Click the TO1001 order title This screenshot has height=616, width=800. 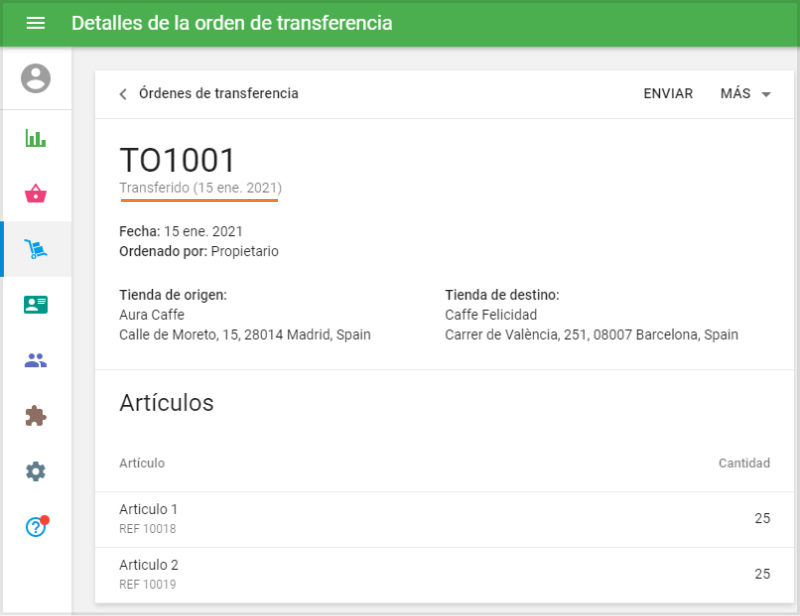click(177, 158)
